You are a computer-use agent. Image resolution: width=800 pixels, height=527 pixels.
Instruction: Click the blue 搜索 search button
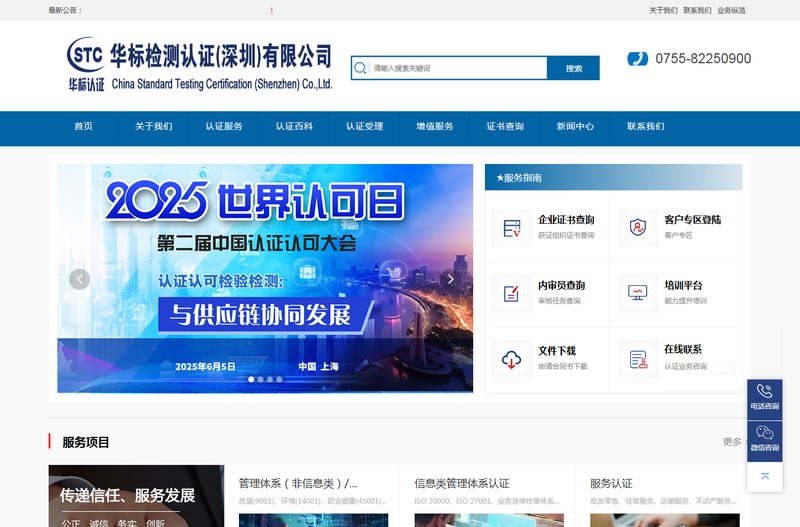pyautogui.click(x=573, y=68)
